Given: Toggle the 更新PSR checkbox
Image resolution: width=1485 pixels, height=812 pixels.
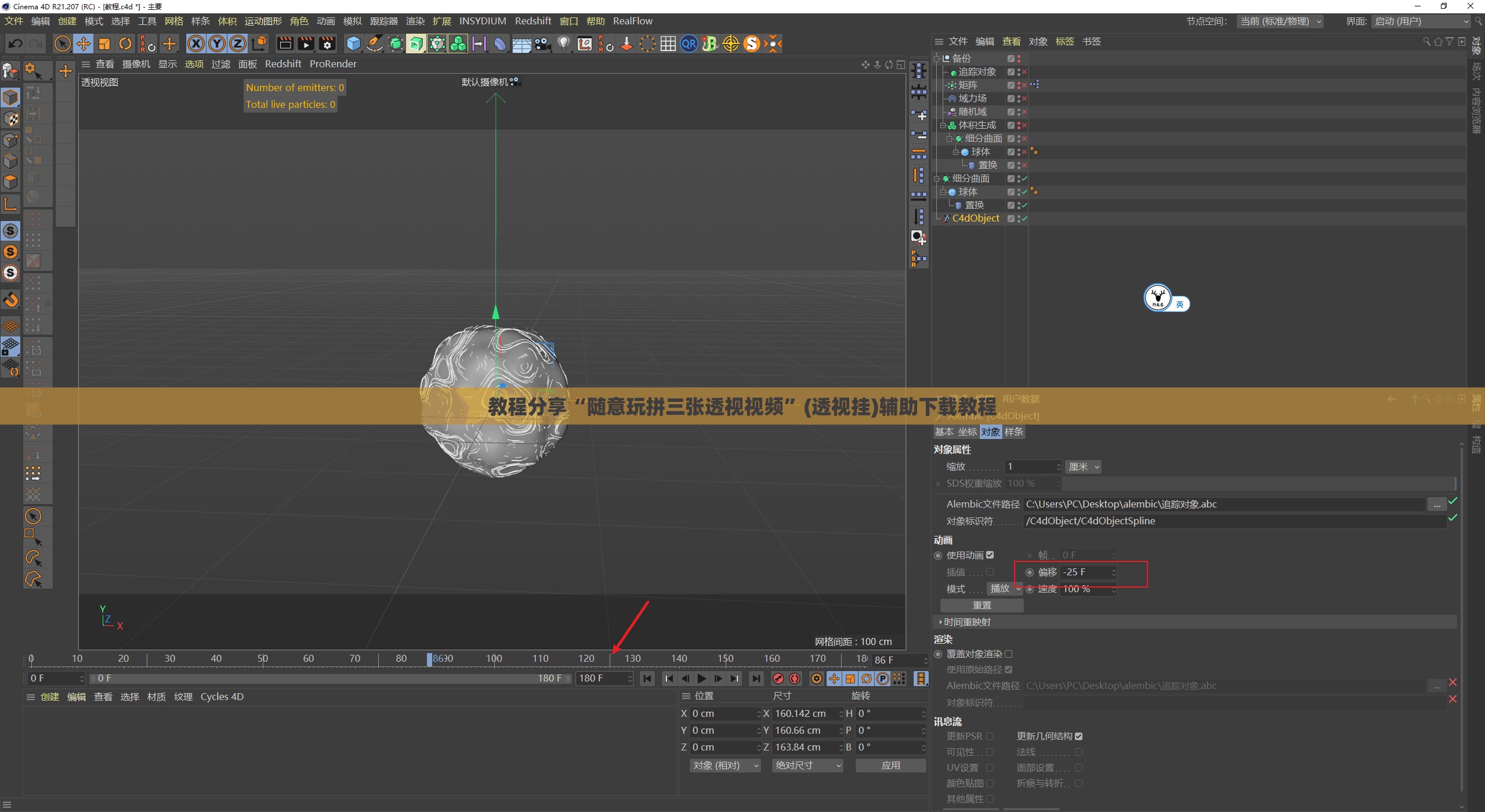Looking at the screenshot, I should coord(990,737).
